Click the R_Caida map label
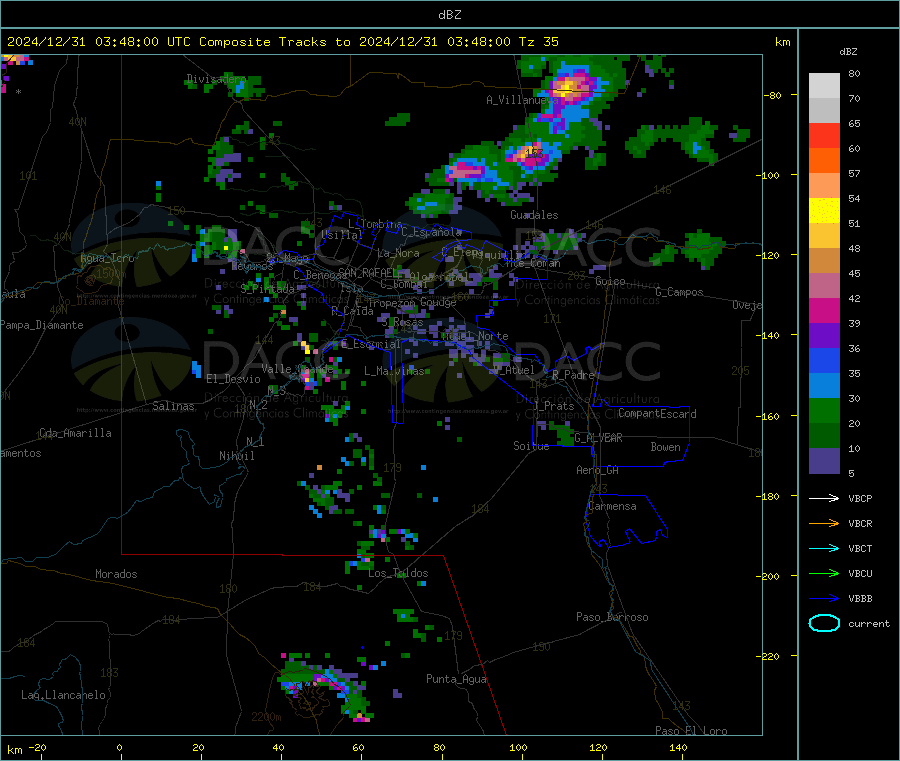The height and width of the screenshot is (761, 900). pos(352,311)
